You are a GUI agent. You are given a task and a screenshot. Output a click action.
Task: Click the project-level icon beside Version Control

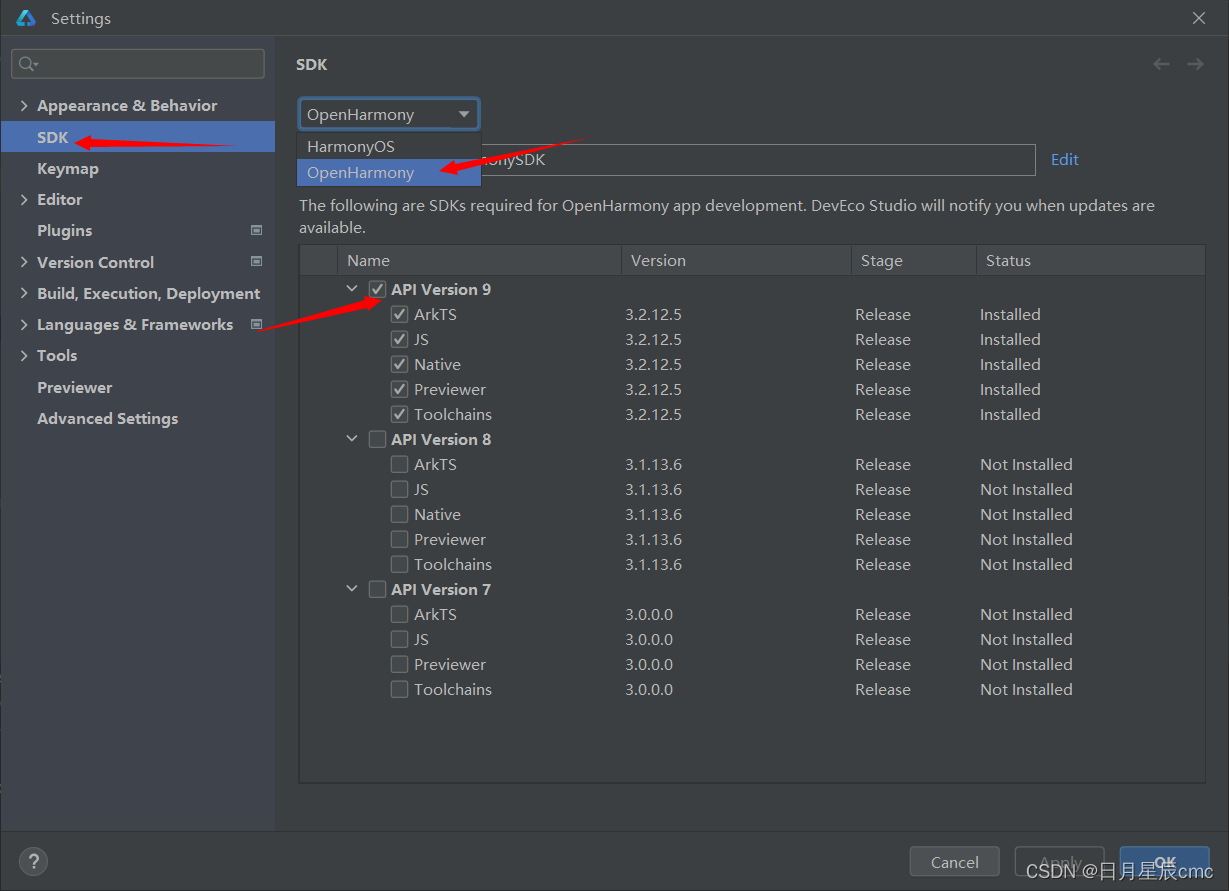tap(256, 262)
